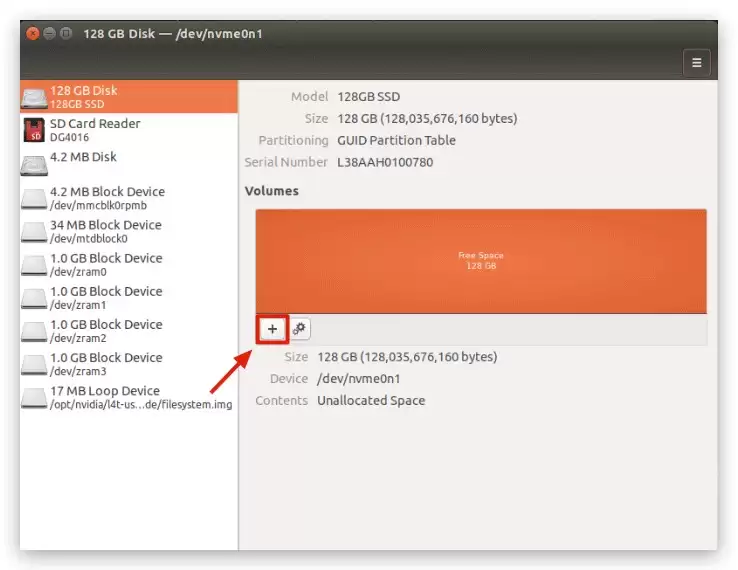Open additional partition options gears icon
738x570 pixels.
299,329
